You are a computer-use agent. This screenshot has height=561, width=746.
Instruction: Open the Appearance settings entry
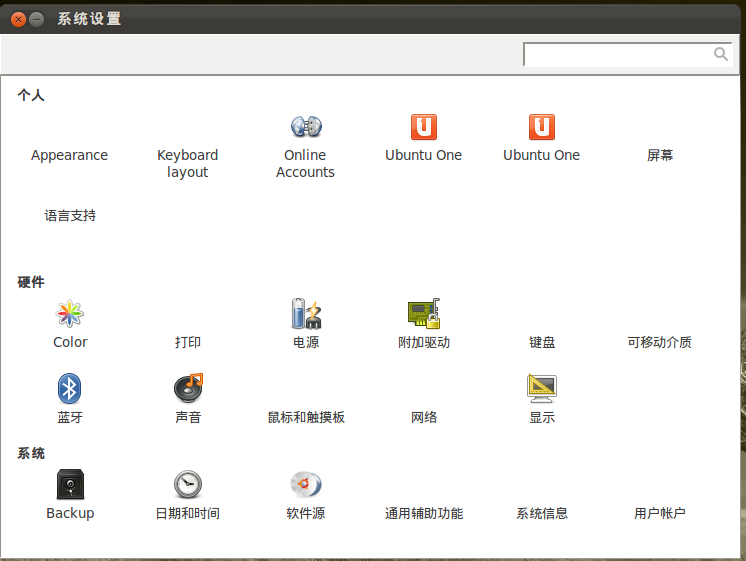coord(69,155)
